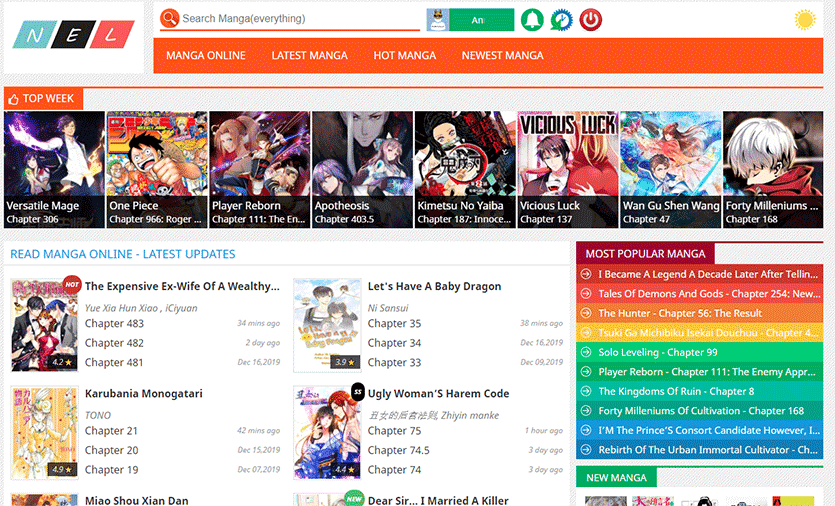The image size is (835, 506).
Task: Focus the Search Manga input field
Action: (300, 19)
